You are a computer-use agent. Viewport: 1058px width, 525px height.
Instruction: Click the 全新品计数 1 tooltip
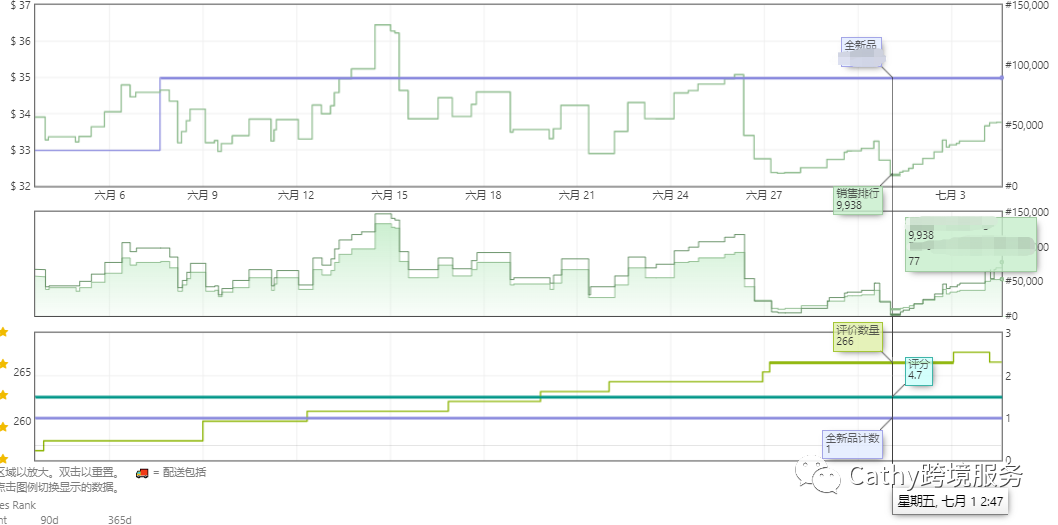coord(853,443)
